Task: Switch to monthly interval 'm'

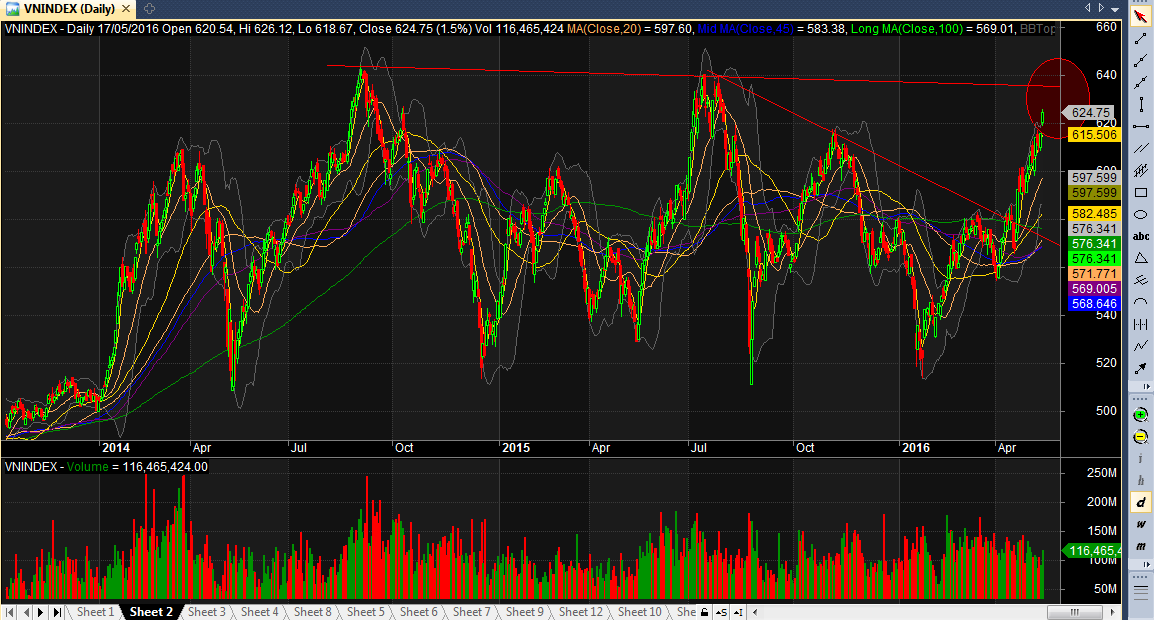Action: tap(1140, 546)
